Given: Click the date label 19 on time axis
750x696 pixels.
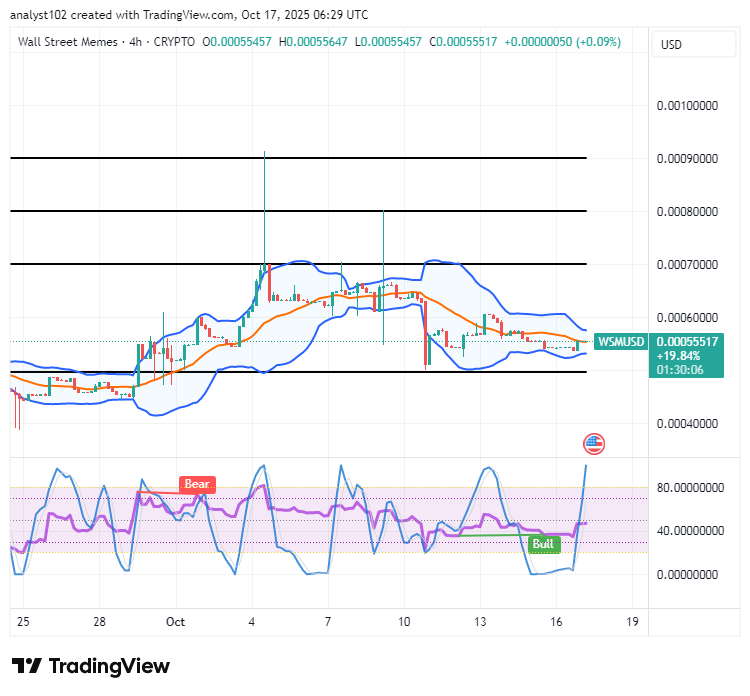Looking at the screenshot, I should coord(632,622).
